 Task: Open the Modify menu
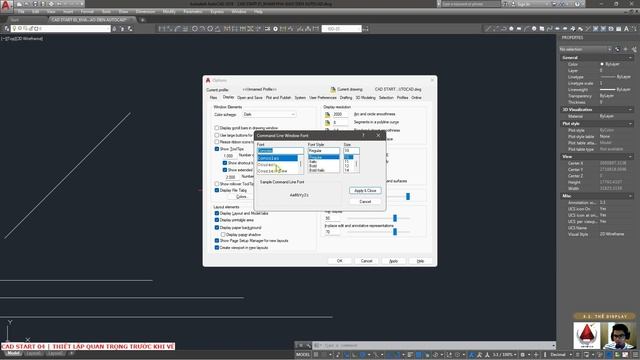[x=169, y=12]
